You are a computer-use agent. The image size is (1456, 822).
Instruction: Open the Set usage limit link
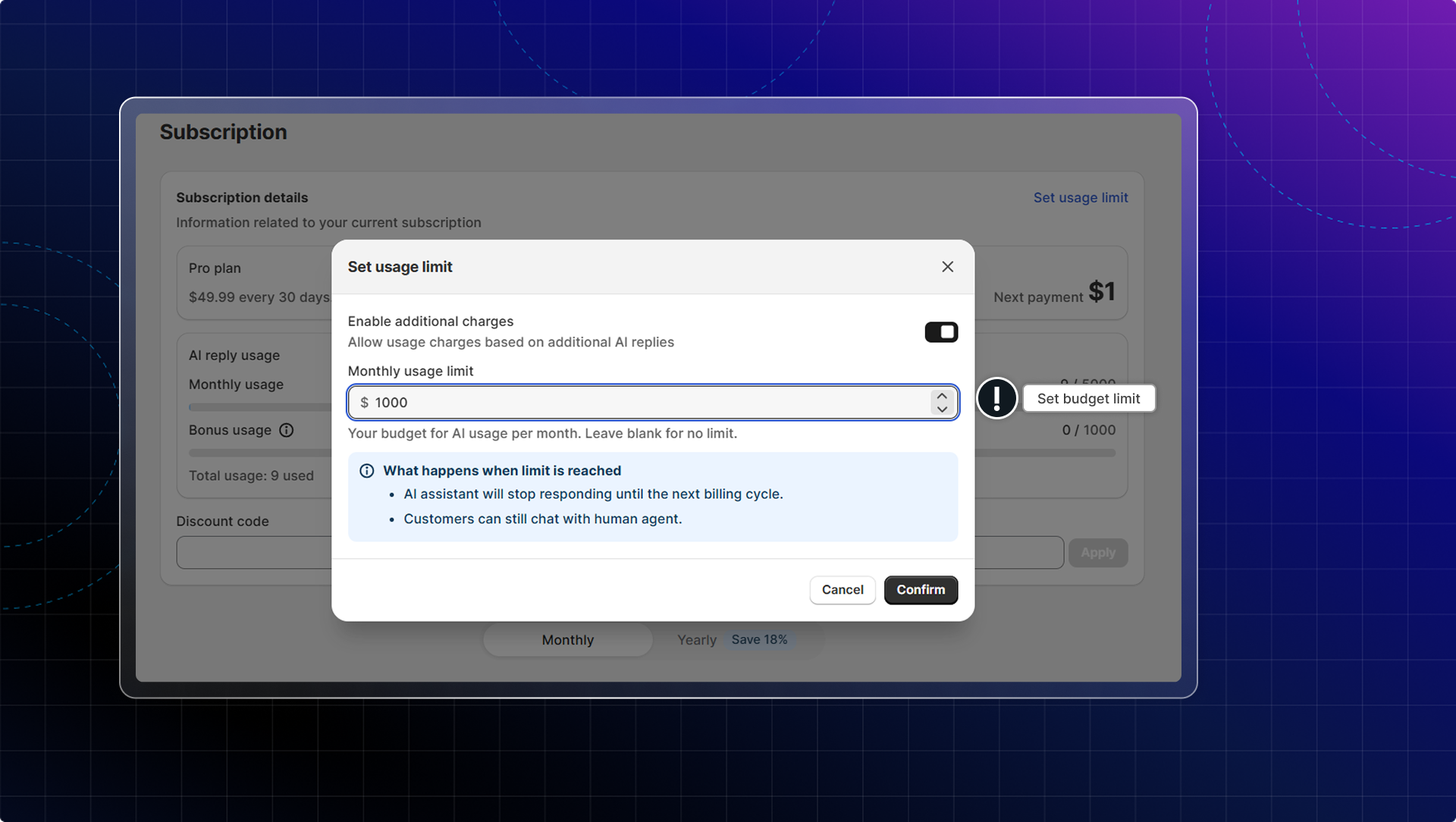click(x=1080, y=198)
